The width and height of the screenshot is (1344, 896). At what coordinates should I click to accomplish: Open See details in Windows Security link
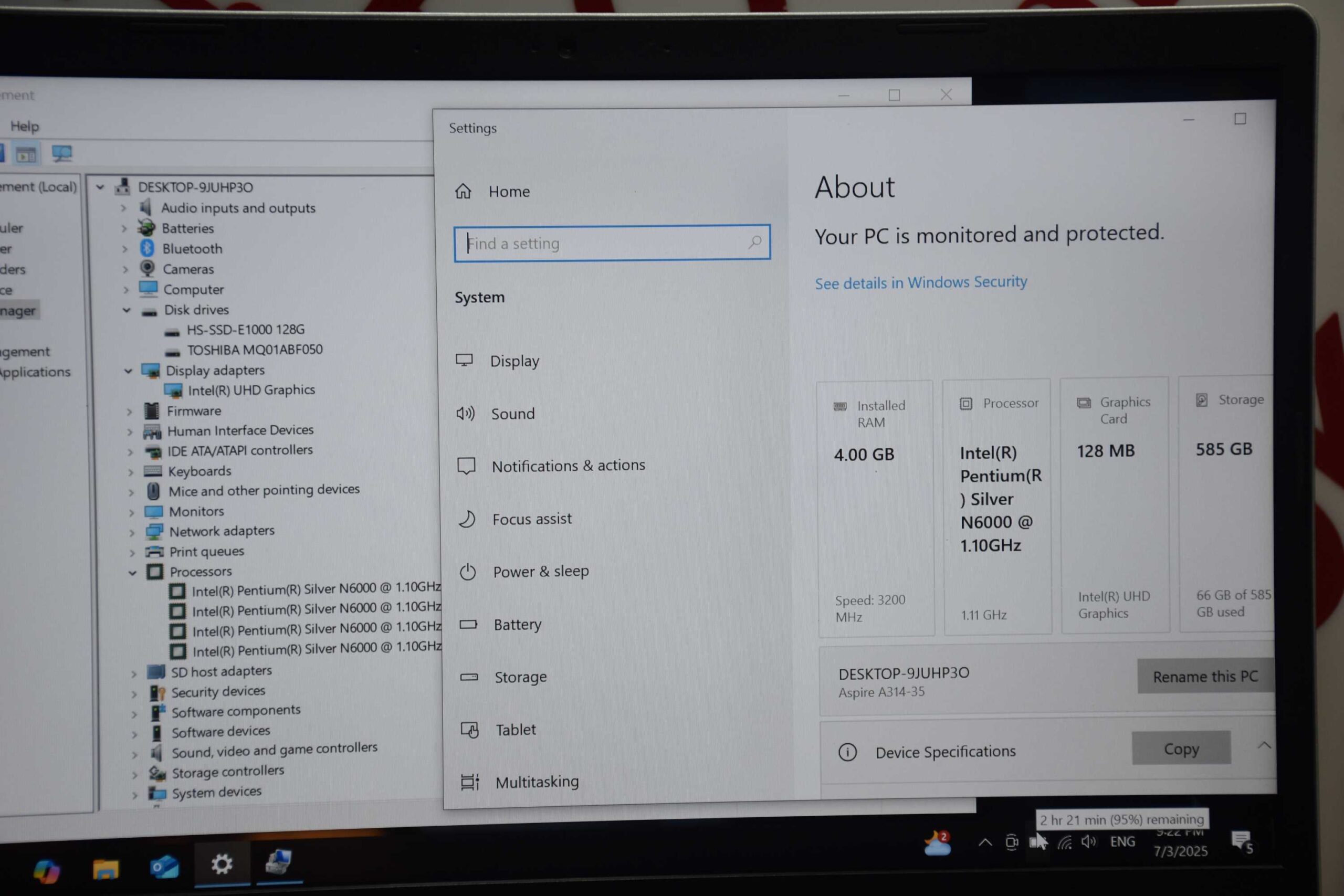[920, 282]
